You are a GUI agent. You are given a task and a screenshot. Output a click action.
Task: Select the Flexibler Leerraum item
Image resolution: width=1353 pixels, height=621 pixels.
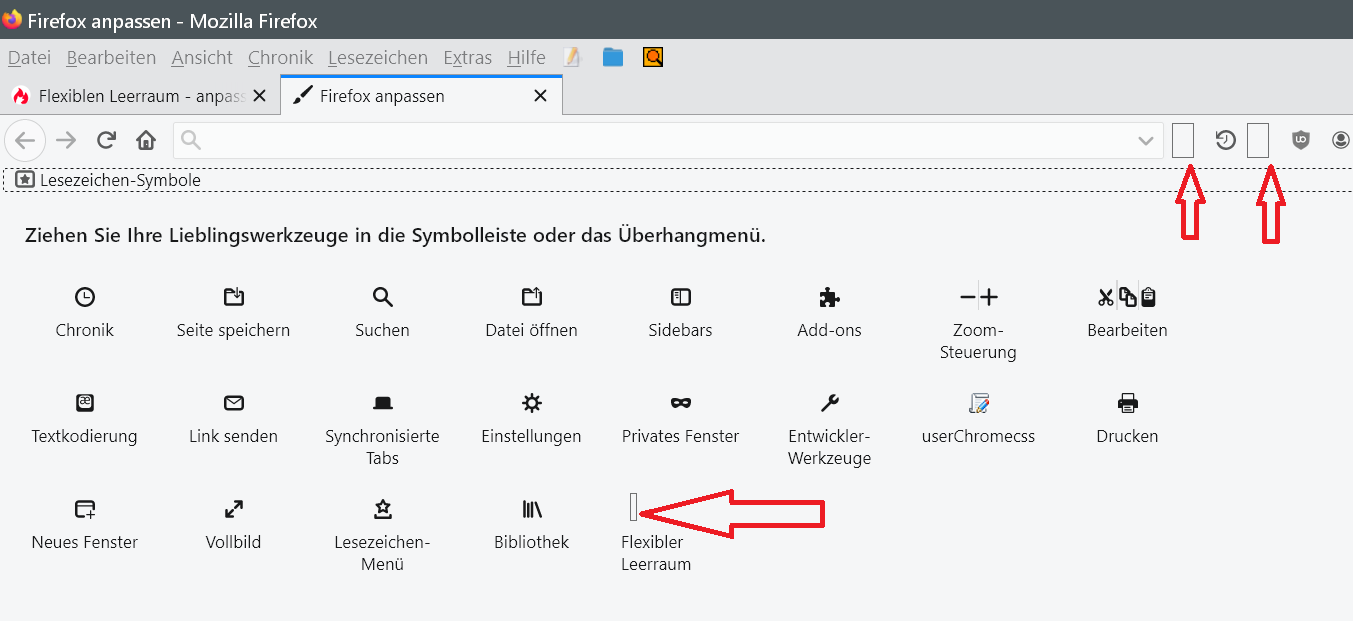[655, 533]
